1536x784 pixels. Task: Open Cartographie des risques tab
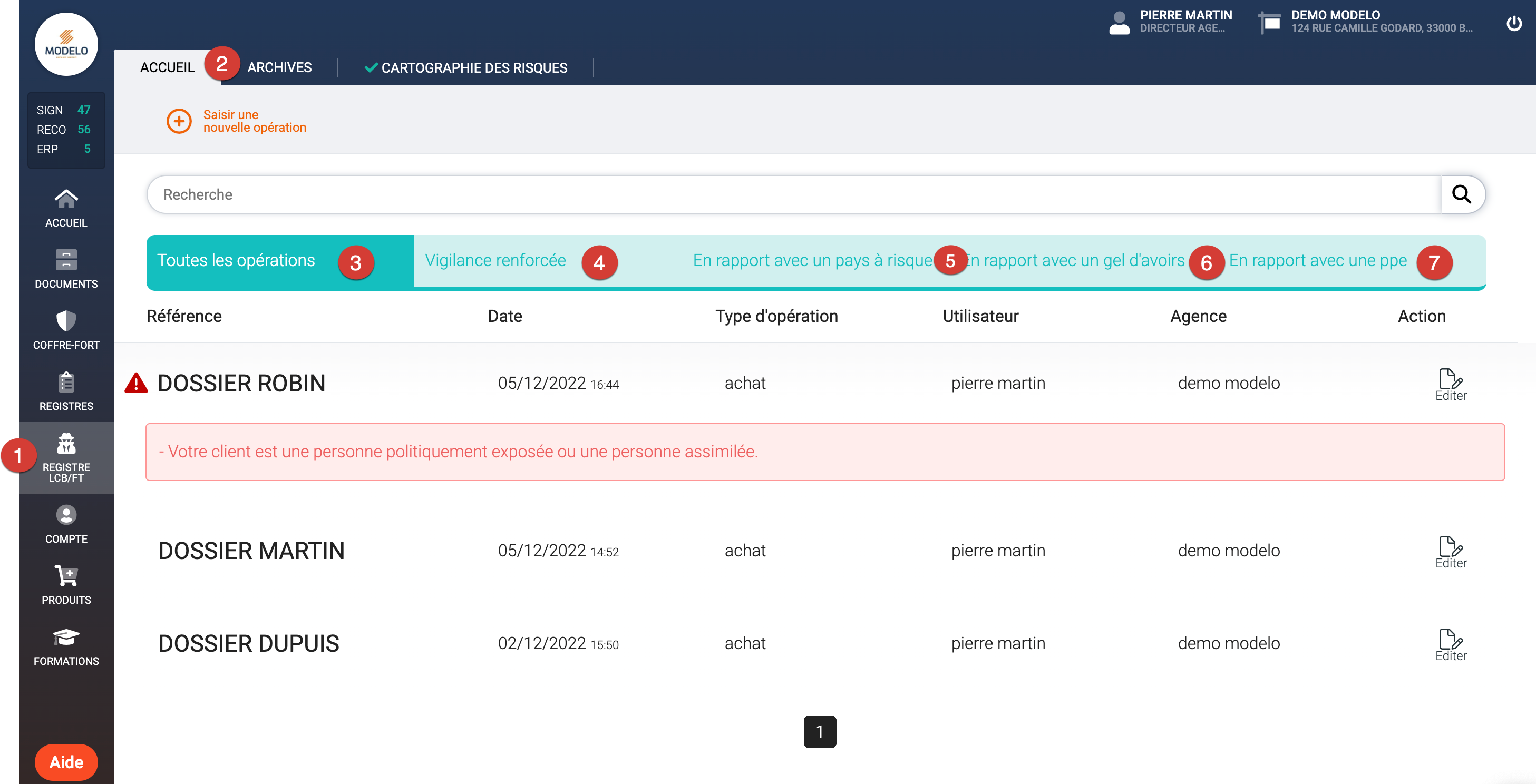[473, 68]
